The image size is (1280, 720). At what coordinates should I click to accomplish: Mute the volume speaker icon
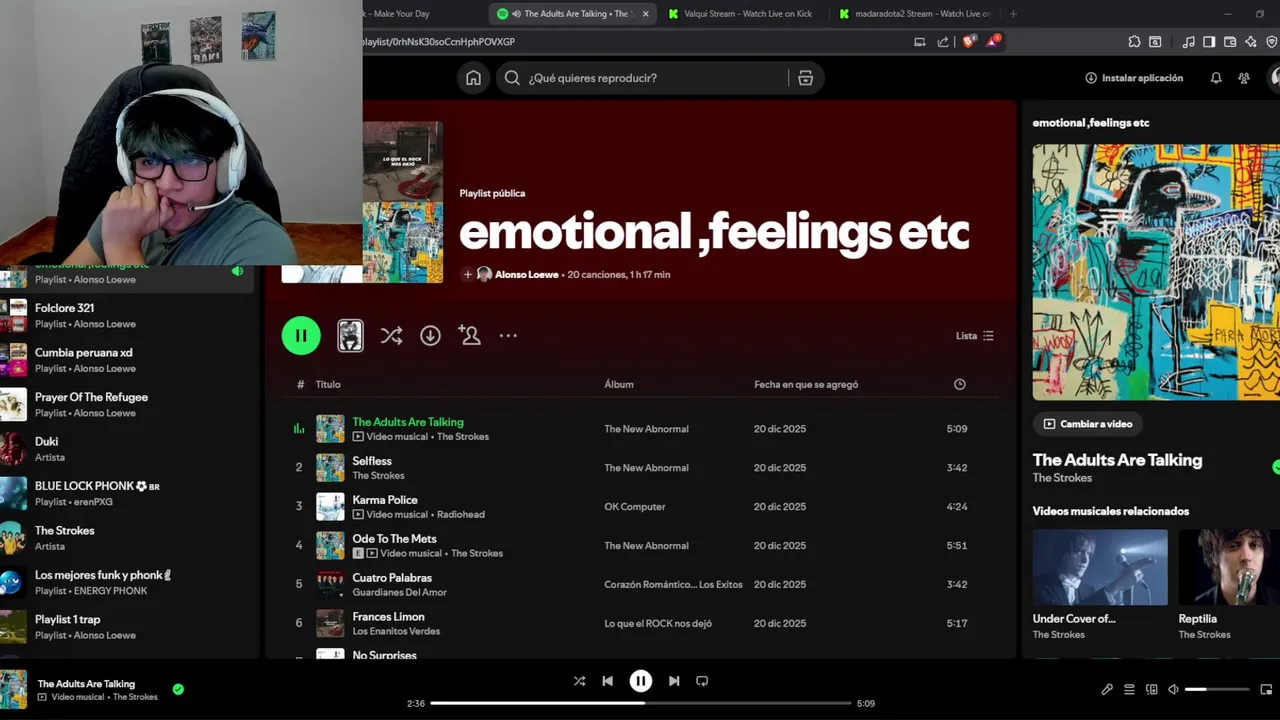1174,689
